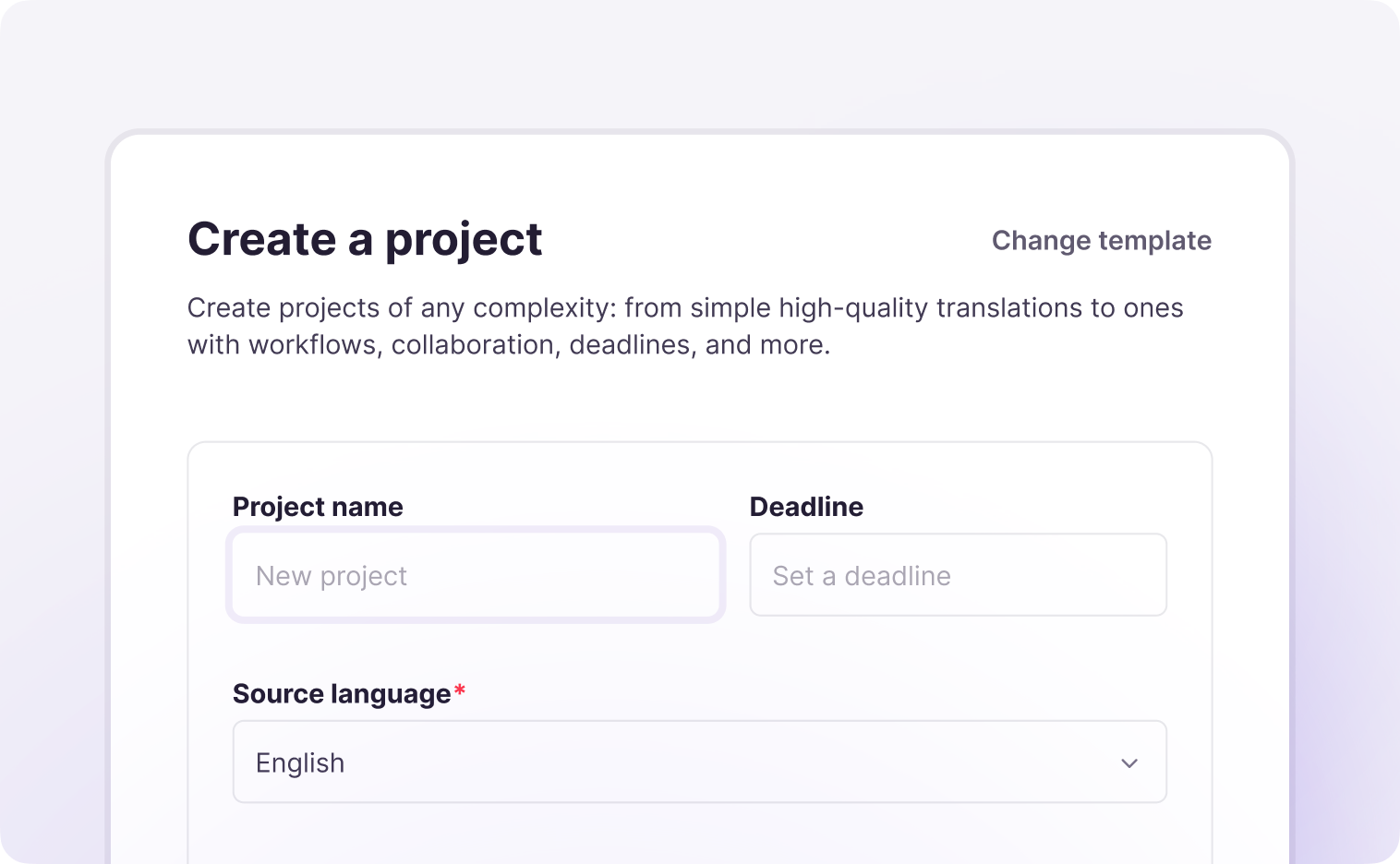Open the Source language dropdown showing English
1400x864 pixels.
coord(700,762)
